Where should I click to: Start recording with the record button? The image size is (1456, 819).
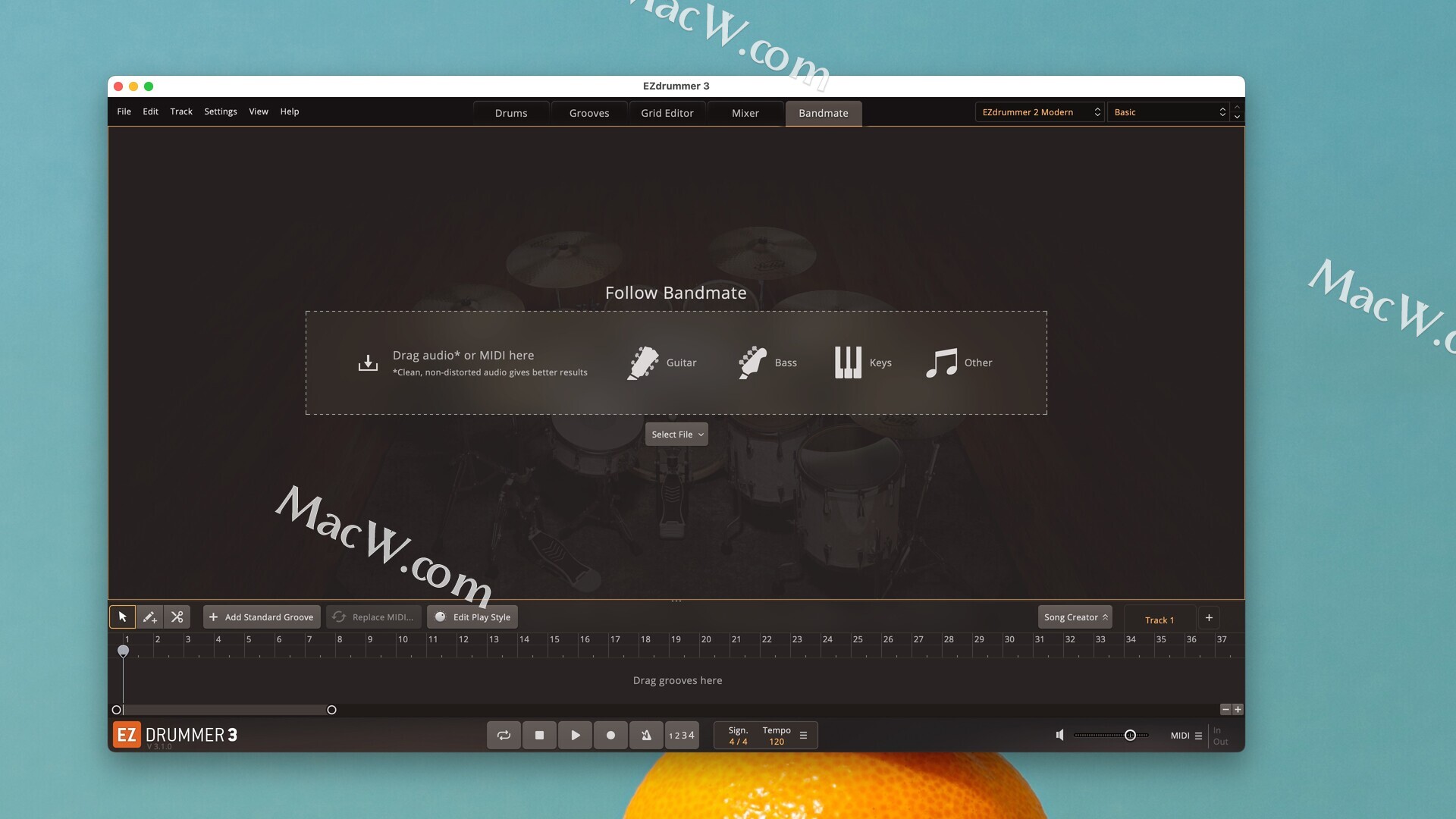[610, 735]
